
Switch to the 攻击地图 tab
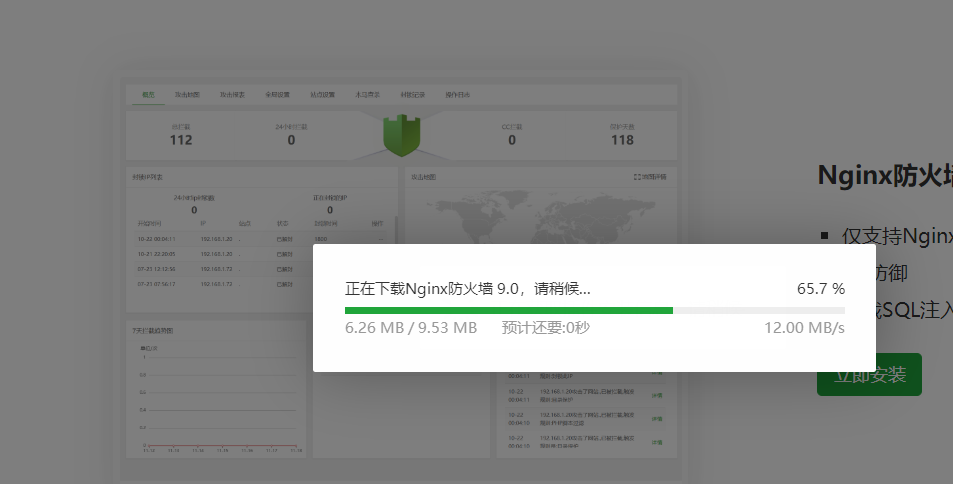pyautogui.click(x=187, y=95)
